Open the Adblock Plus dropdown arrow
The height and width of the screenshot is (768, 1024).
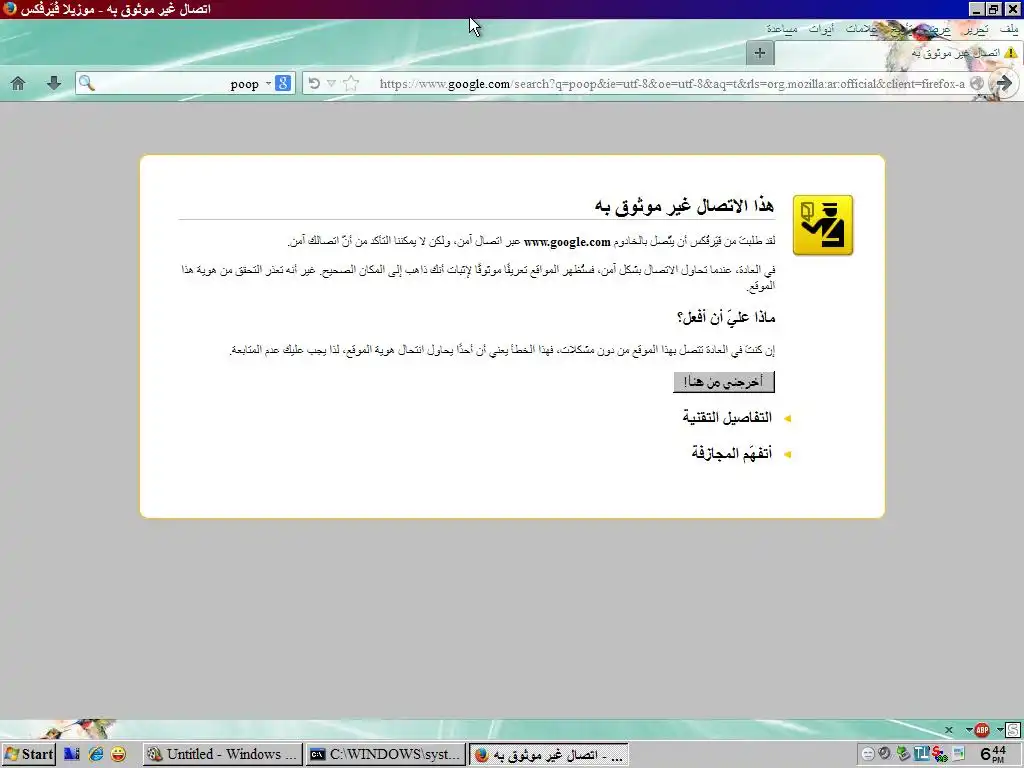click(x=969, y=730)
